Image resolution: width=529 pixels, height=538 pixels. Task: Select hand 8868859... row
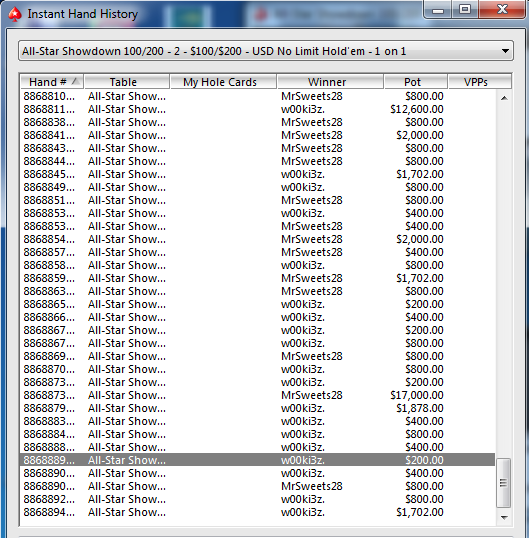[x=257, y=278]
